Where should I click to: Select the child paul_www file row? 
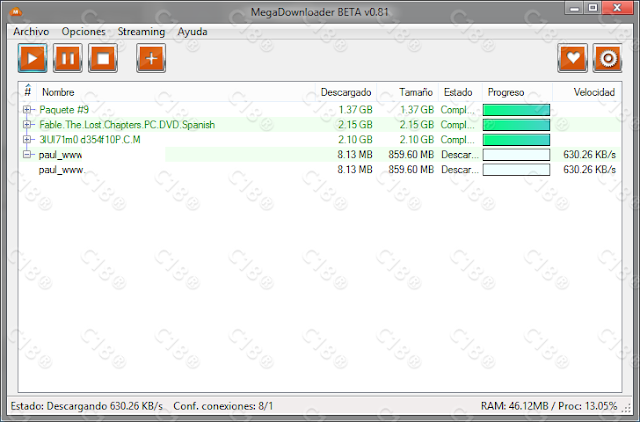[x=320, y=169]
